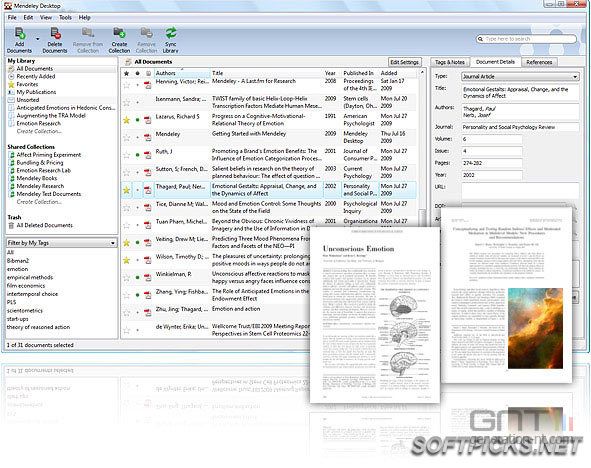Image resolution: width=591 pixels, height=468 pixels.
Task: Click the Pages field showing 274-282
Action: pyautogui.click(x=492, y=163)
